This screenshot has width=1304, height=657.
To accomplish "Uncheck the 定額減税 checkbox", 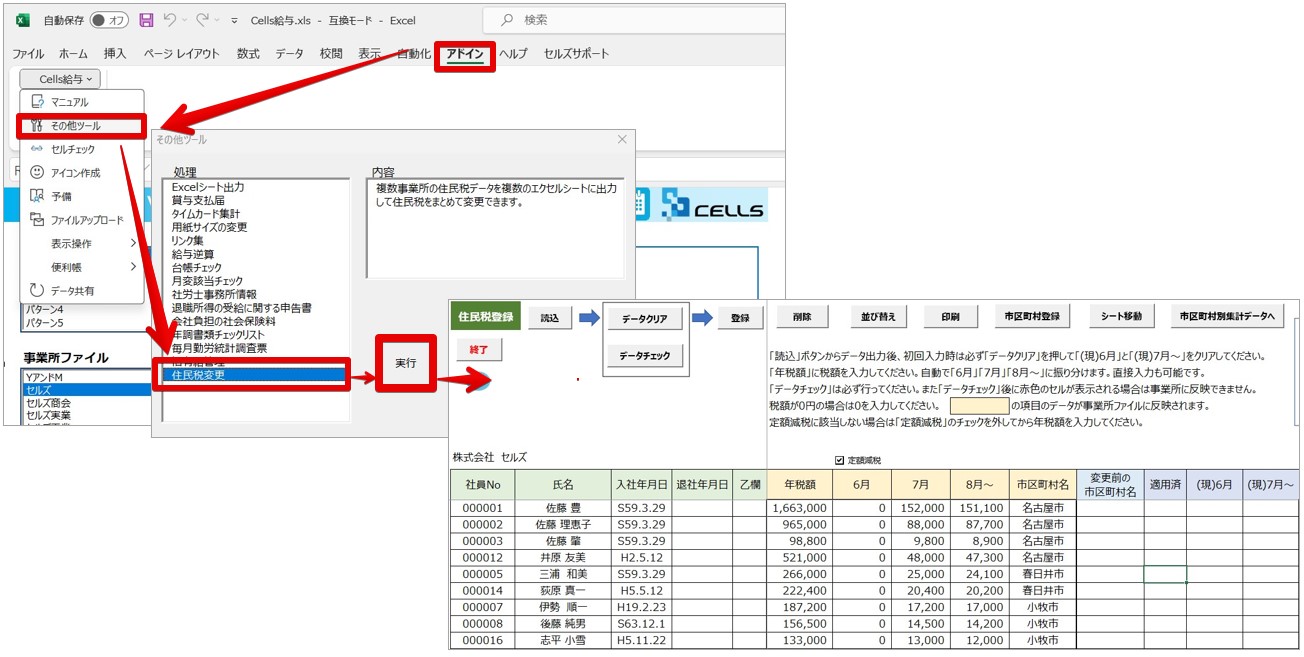I will (x=840, y=460).
